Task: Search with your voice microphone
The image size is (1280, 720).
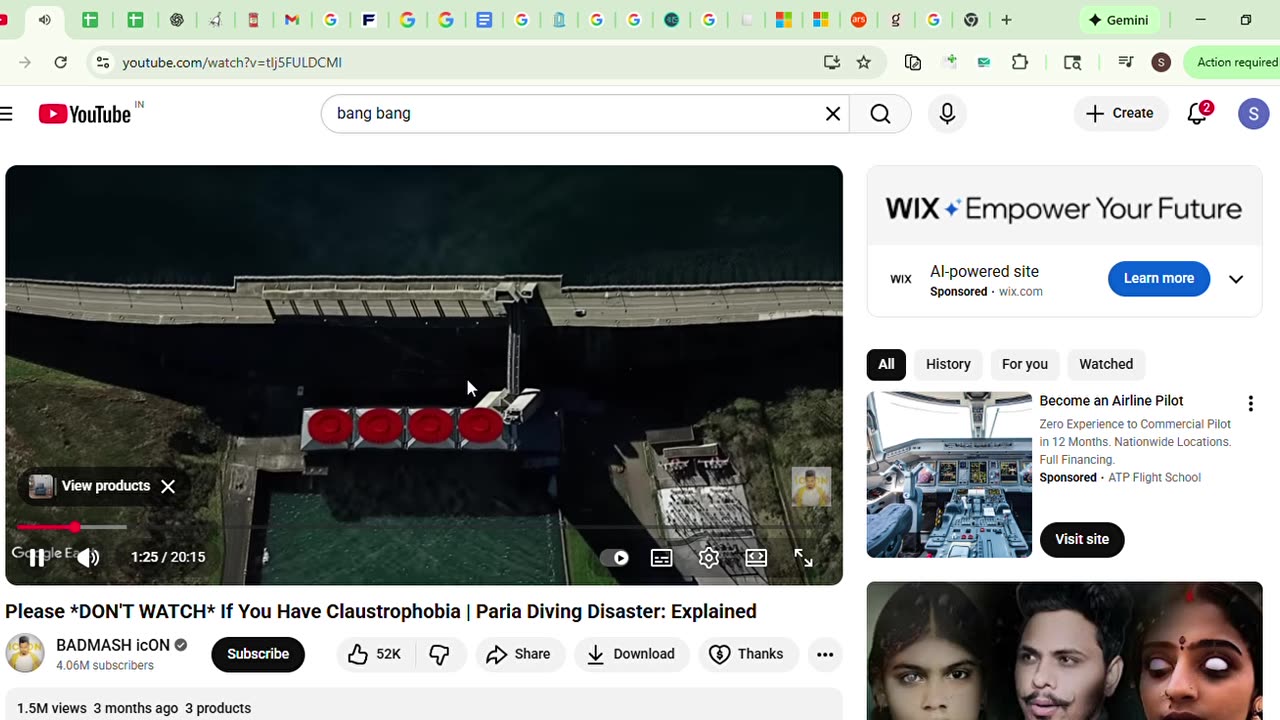Action: pos(947,114)
